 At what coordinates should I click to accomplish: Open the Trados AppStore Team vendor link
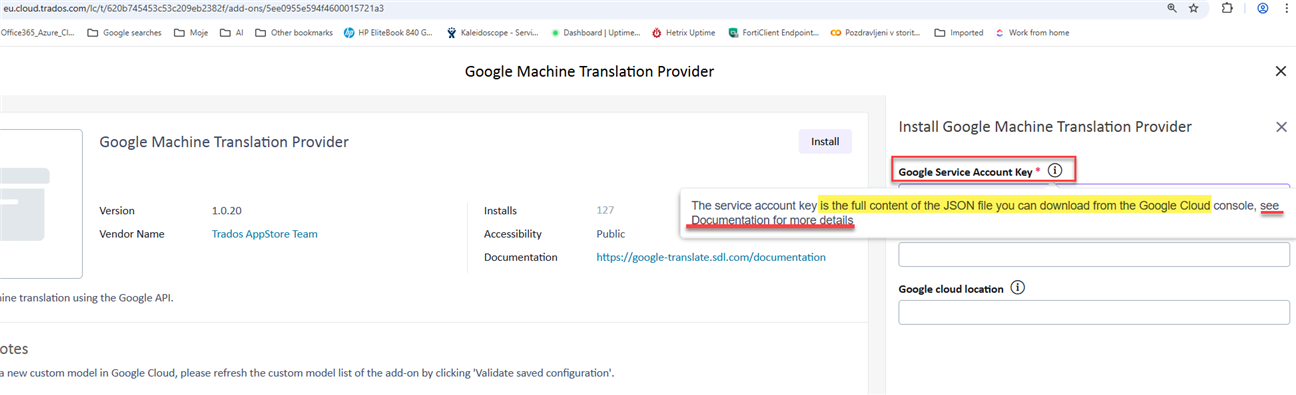(x=265, y=234)
